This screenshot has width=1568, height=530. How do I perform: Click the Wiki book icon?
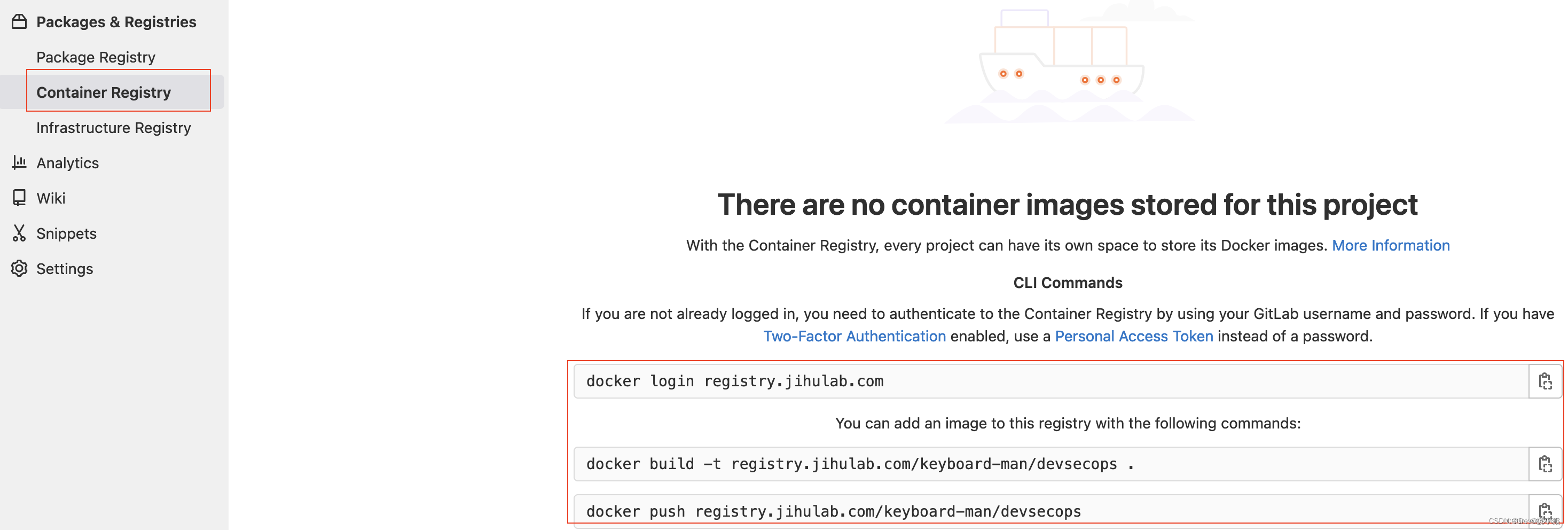click(19, 198)
